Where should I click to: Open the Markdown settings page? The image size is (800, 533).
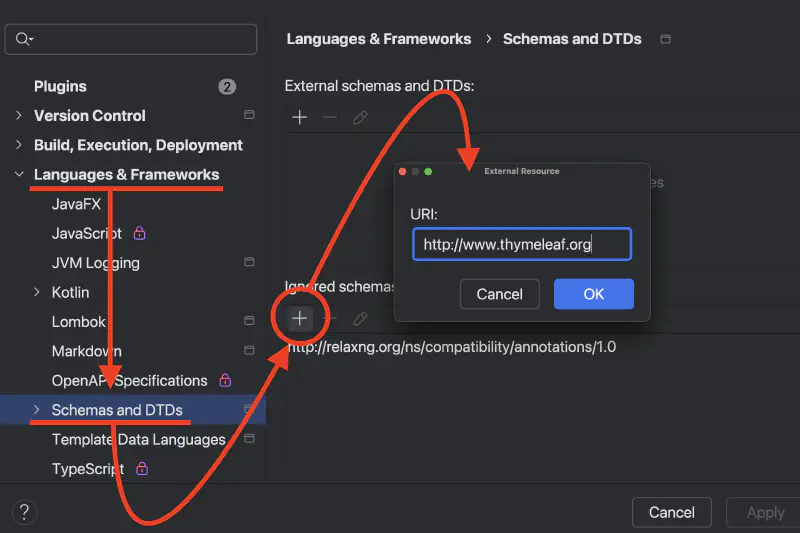pos(86,351)
